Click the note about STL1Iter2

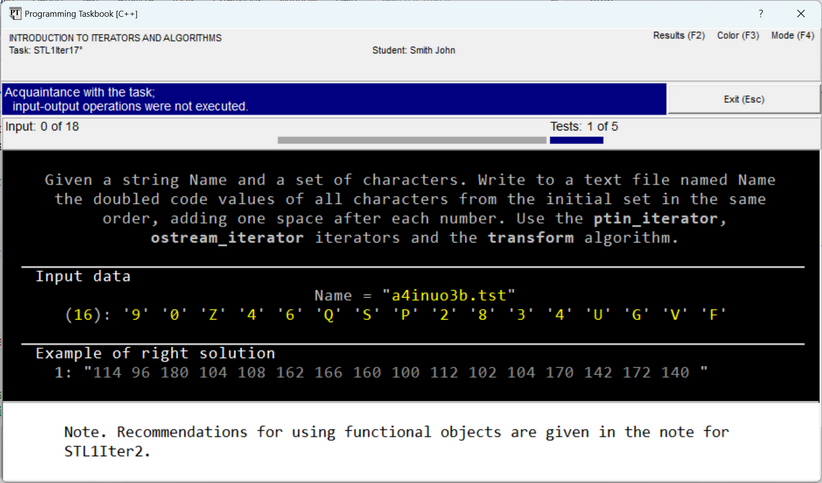pos(396,441)
